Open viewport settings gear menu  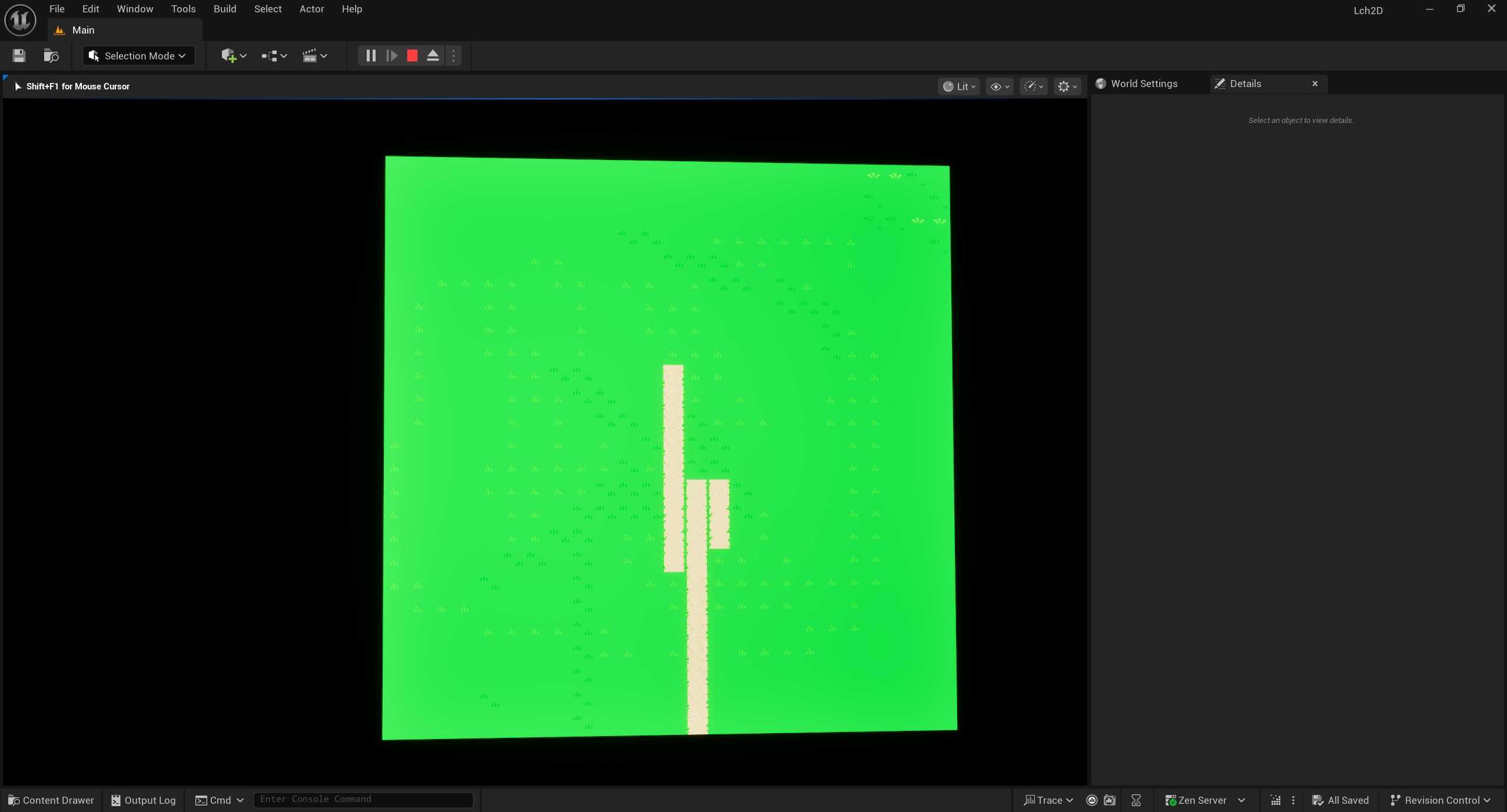[x=1067, y=86]
